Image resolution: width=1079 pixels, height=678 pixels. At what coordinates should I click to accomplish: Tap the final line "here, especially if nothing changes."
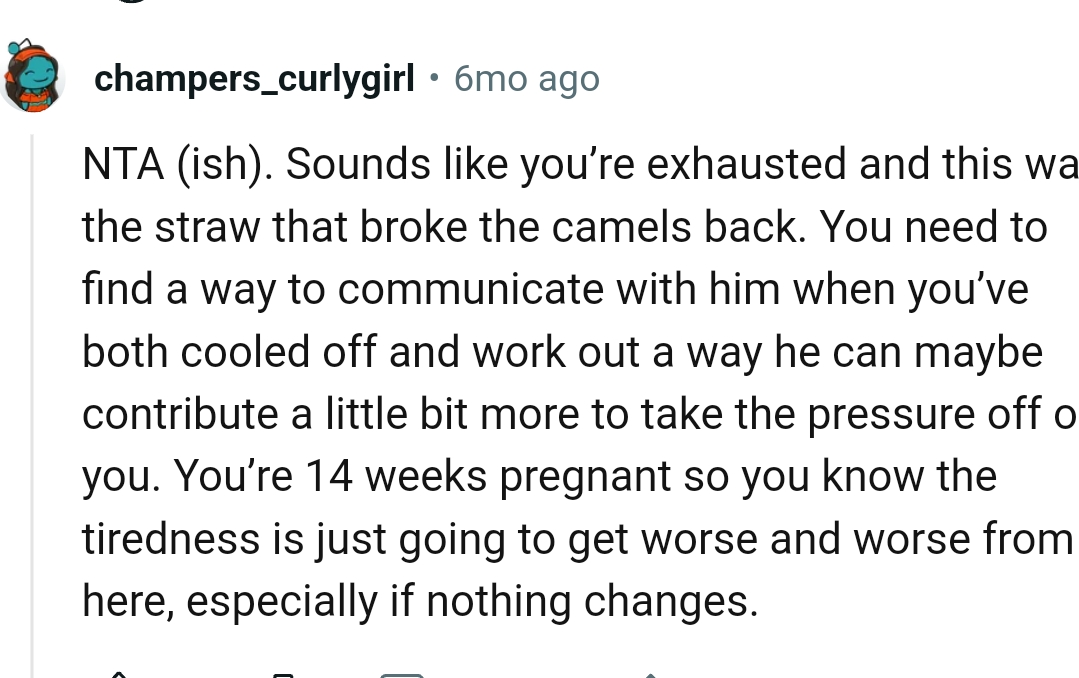click(419, 602)
